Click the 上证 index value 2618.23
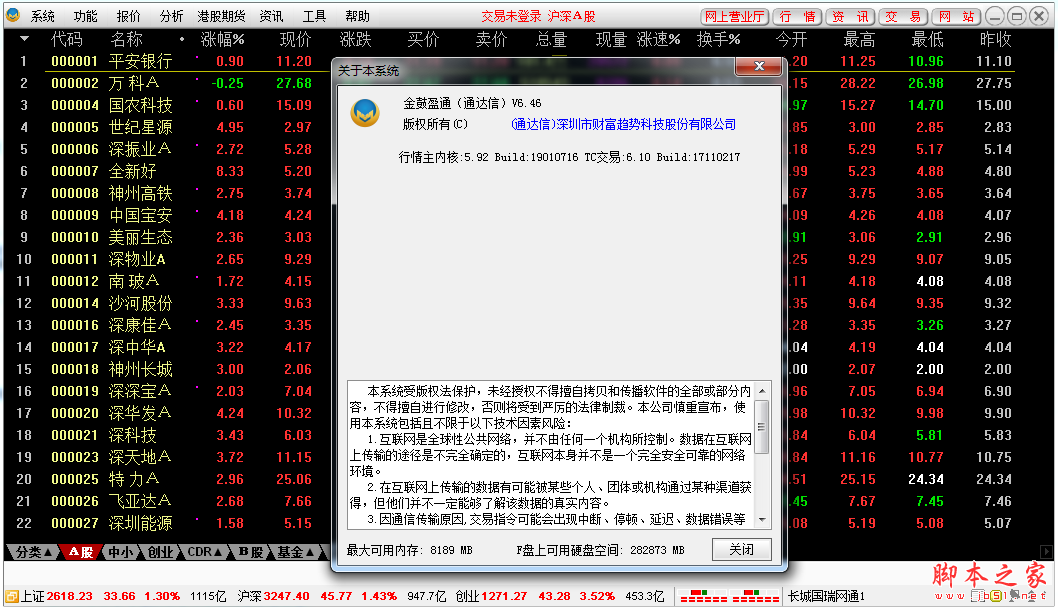Screen dimensions: 1058x607 (x=69, y=596)
